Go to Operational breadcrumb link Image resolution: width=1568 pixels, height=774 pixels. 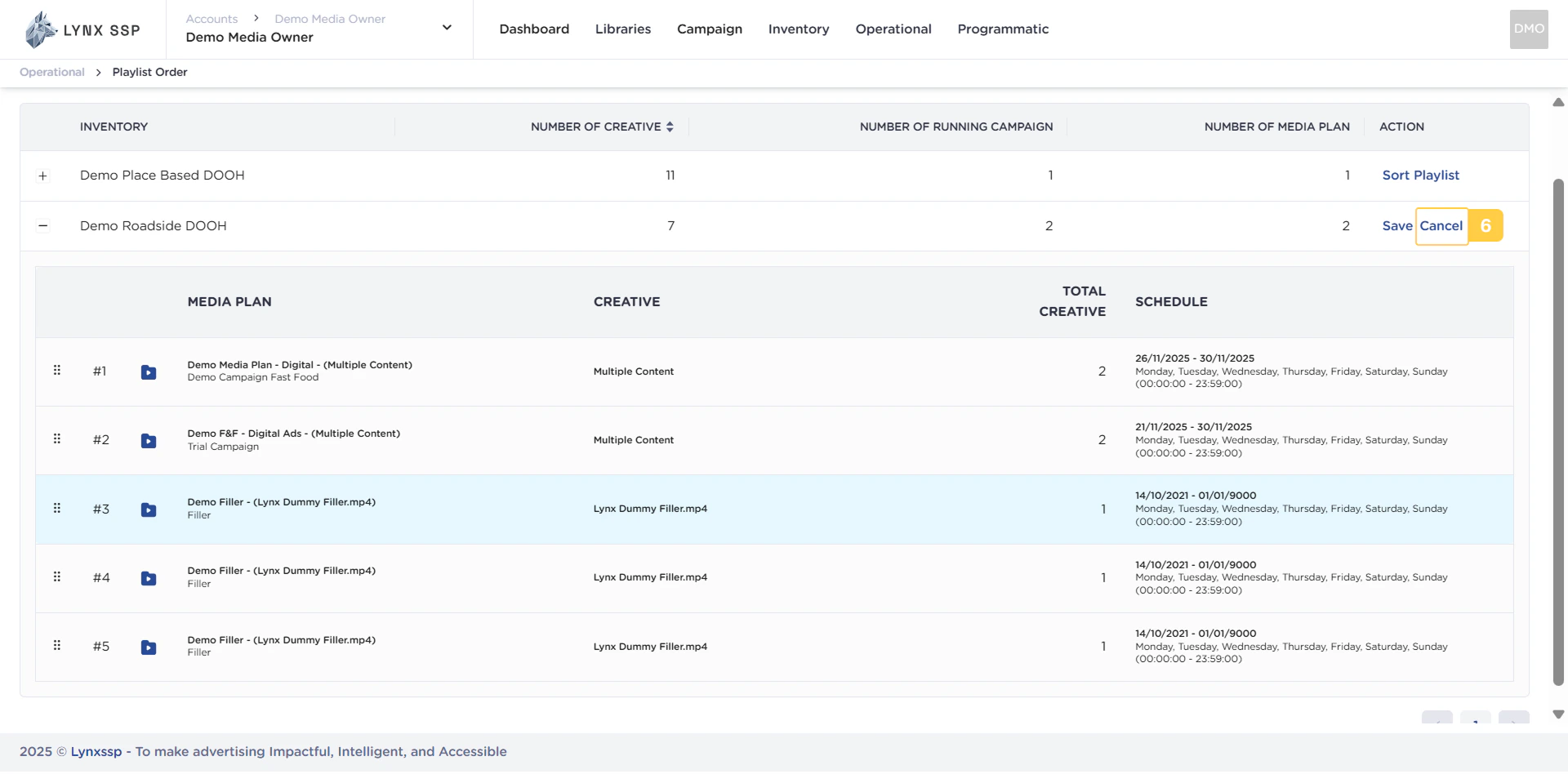coord(52,72)
